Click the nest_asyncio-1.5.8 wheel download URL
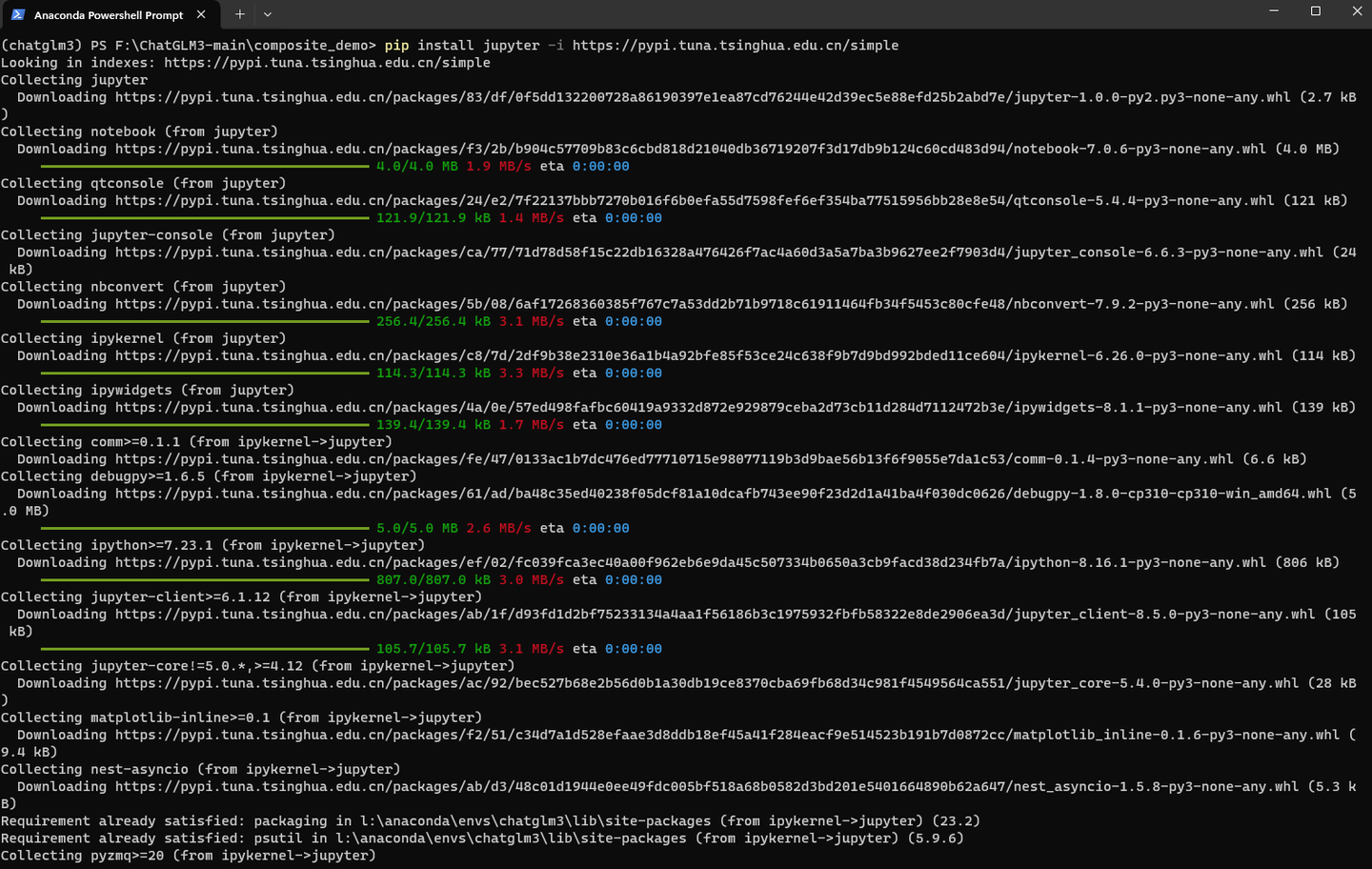 [x=707, y=786]
